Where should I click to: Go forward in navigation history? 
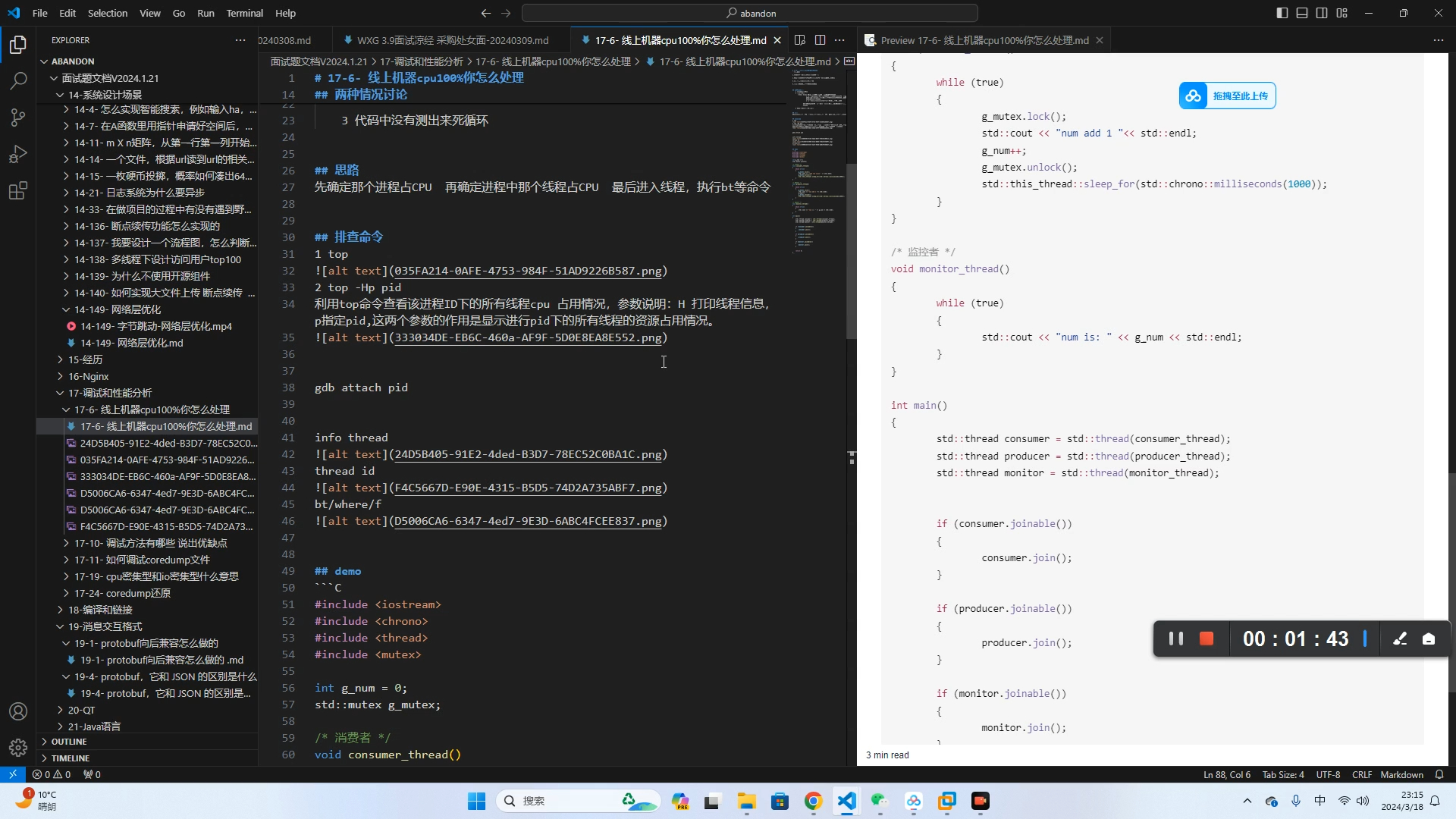coord(506,13)
